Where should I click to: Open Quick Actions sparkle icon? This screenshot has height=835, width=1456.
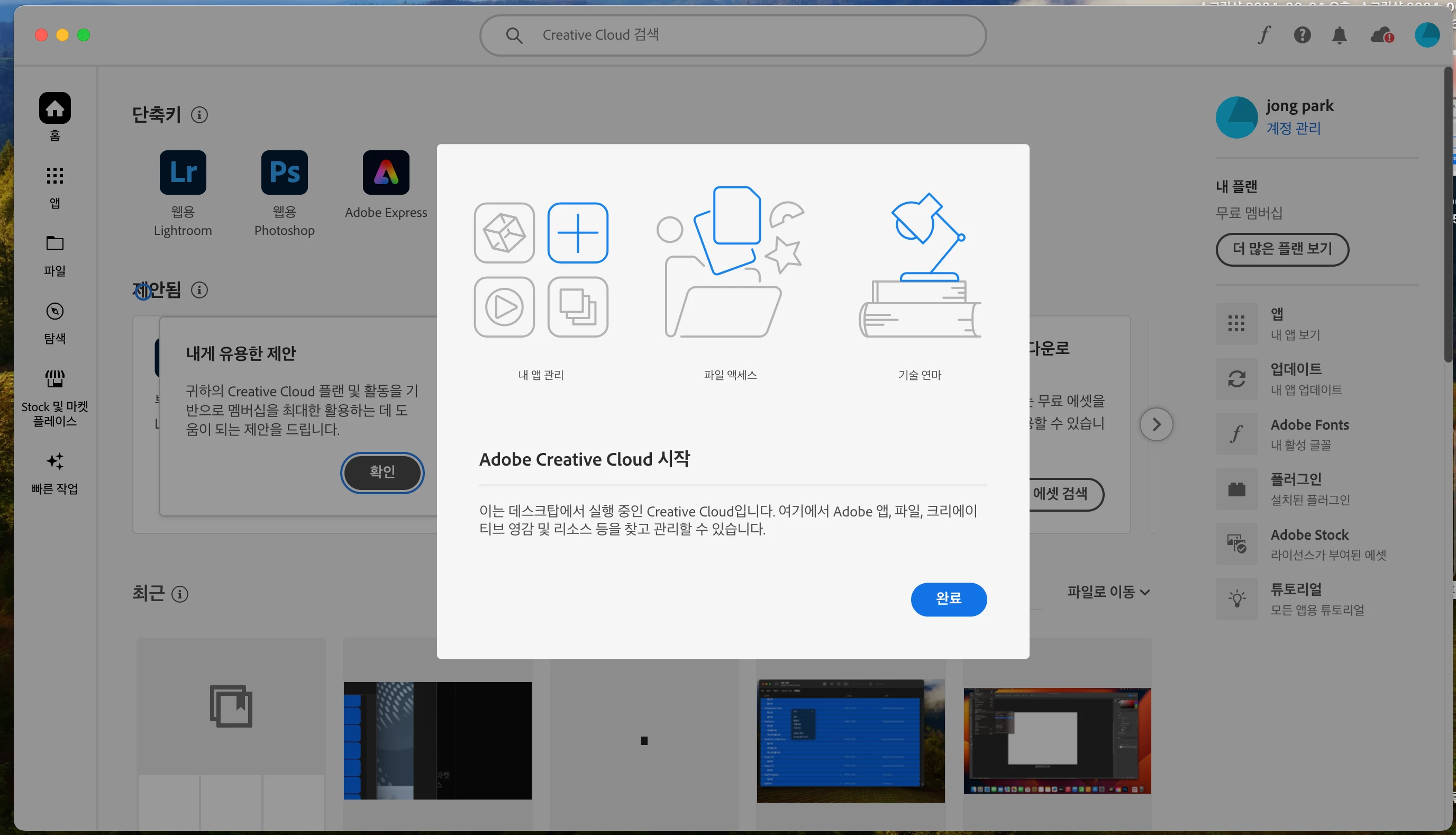[54, 461]
